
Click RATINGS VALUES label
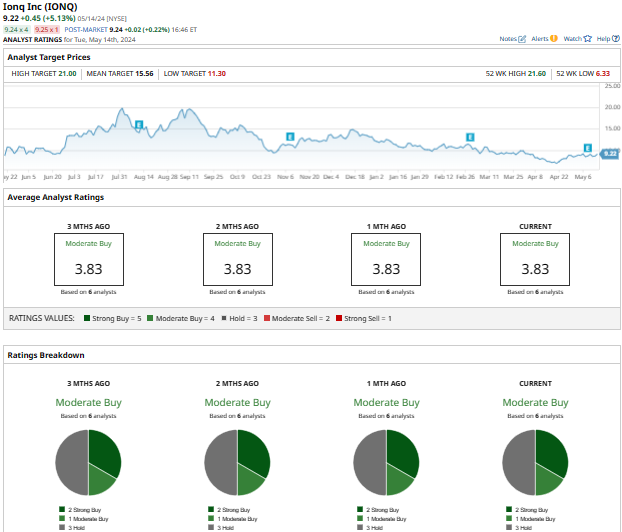(x=42, y=318)
